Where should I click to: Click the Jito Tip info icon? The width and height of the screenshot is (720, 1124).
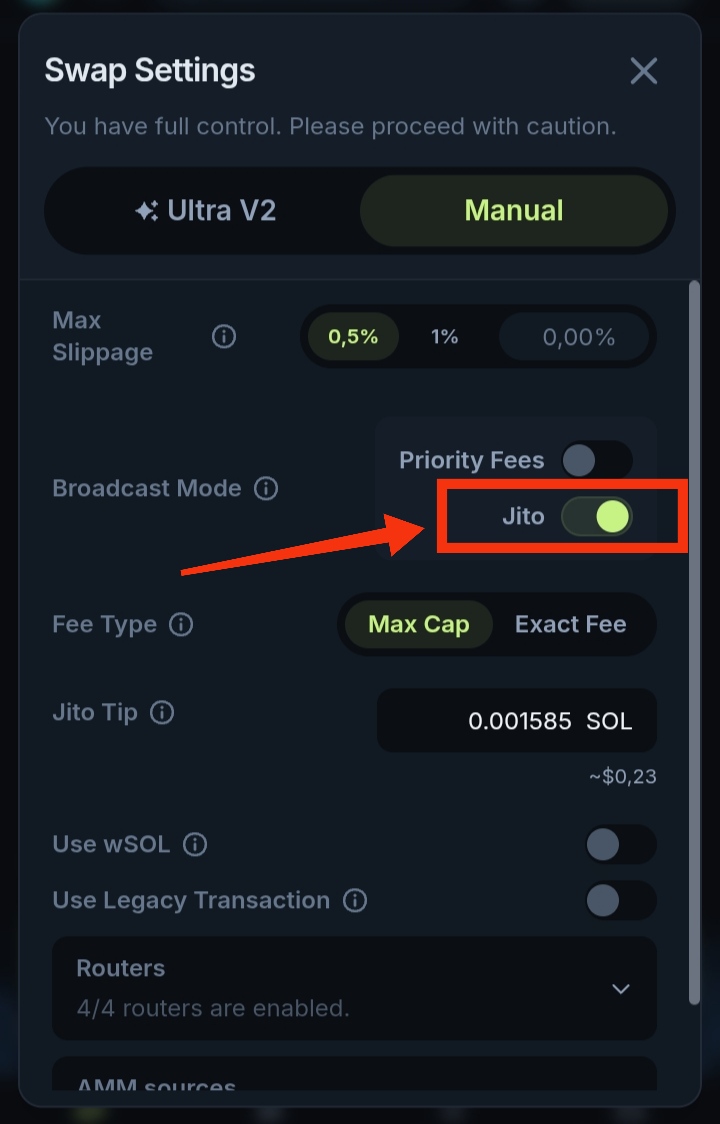tap(162, 713)
